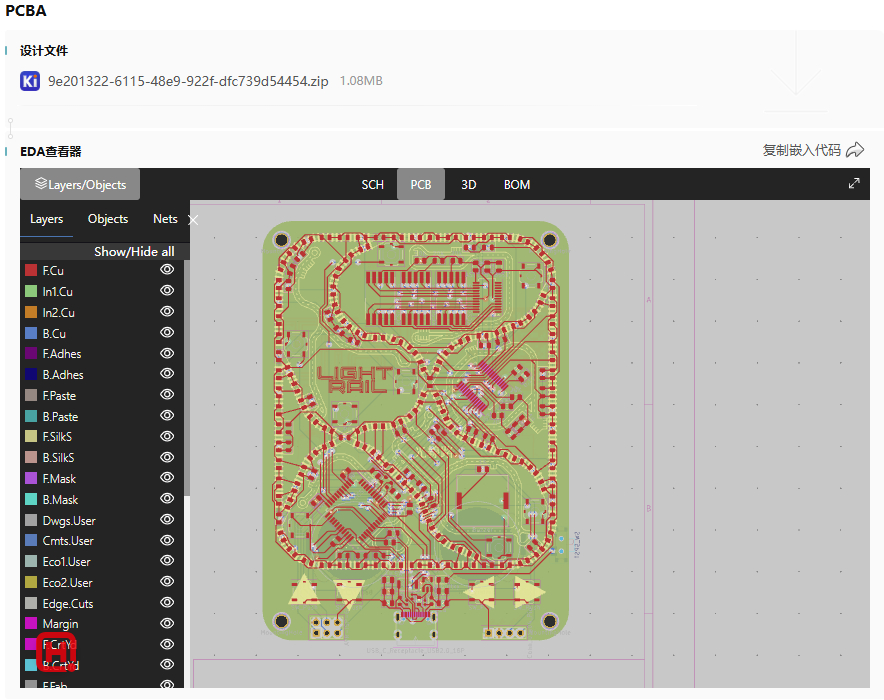Select the Eco1.User layer row
The width and height of the screenshot is (884, 700).
coord(102,561)
